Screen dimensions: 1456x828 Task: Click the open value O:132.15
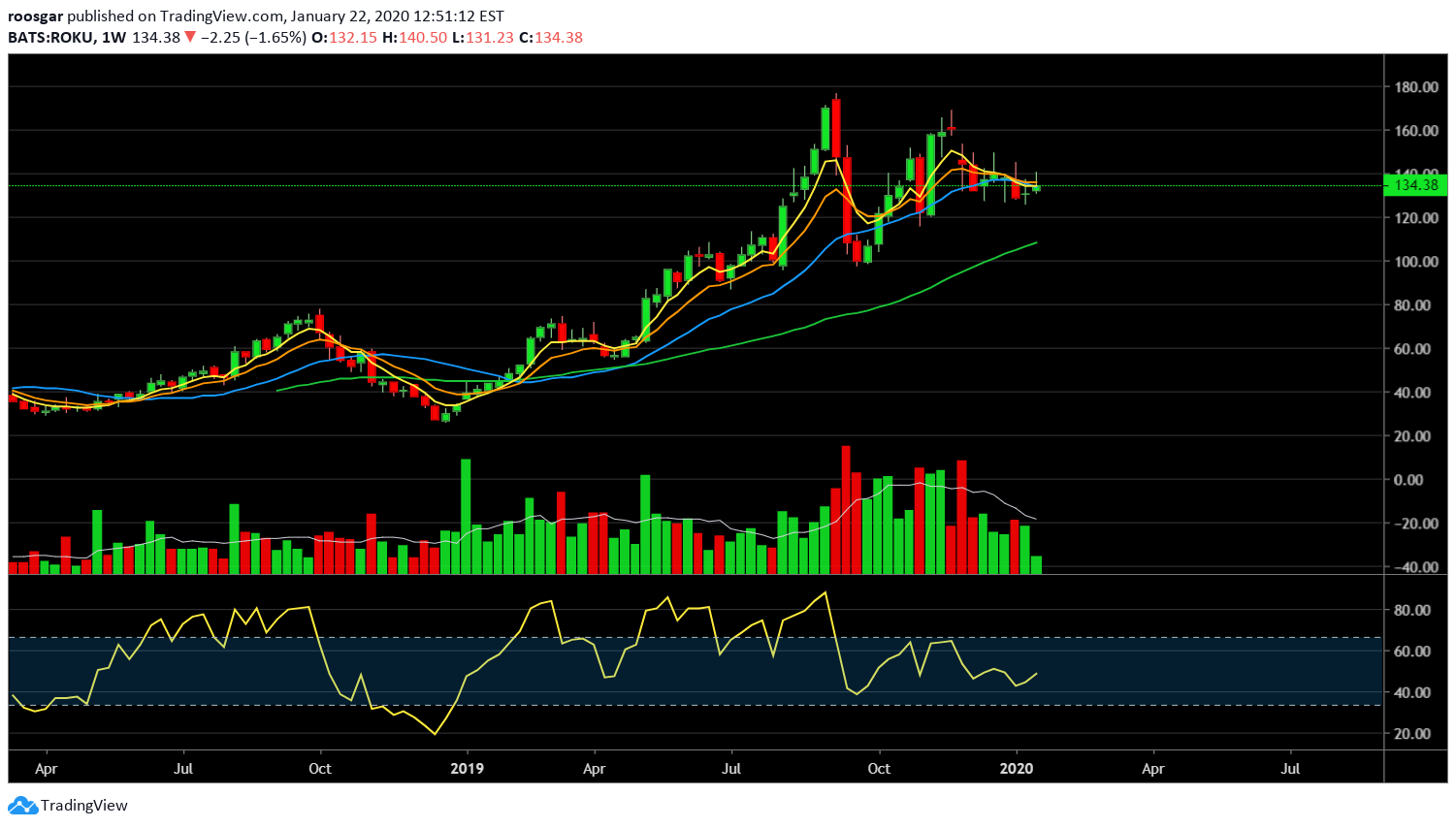point(344,37)
